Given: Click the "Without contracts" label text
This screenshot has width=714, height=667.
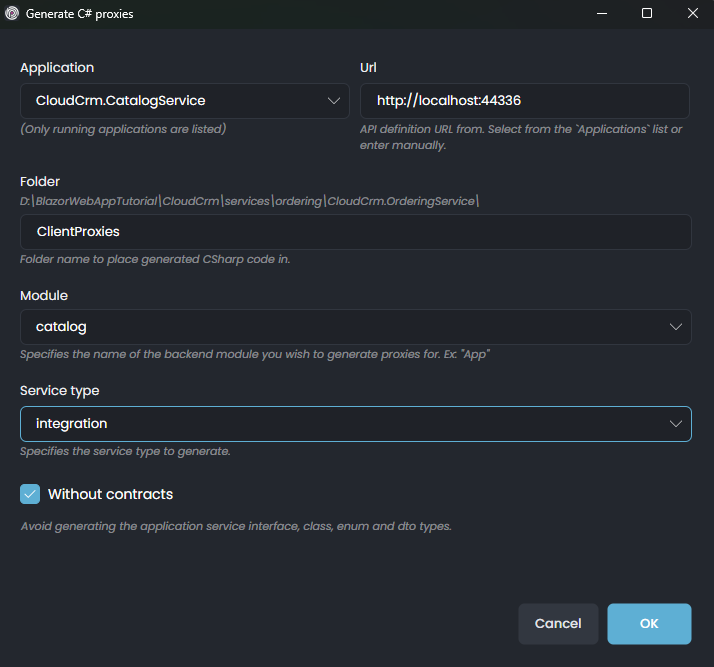Looking at the screenshot, I should tap(110, 494).
